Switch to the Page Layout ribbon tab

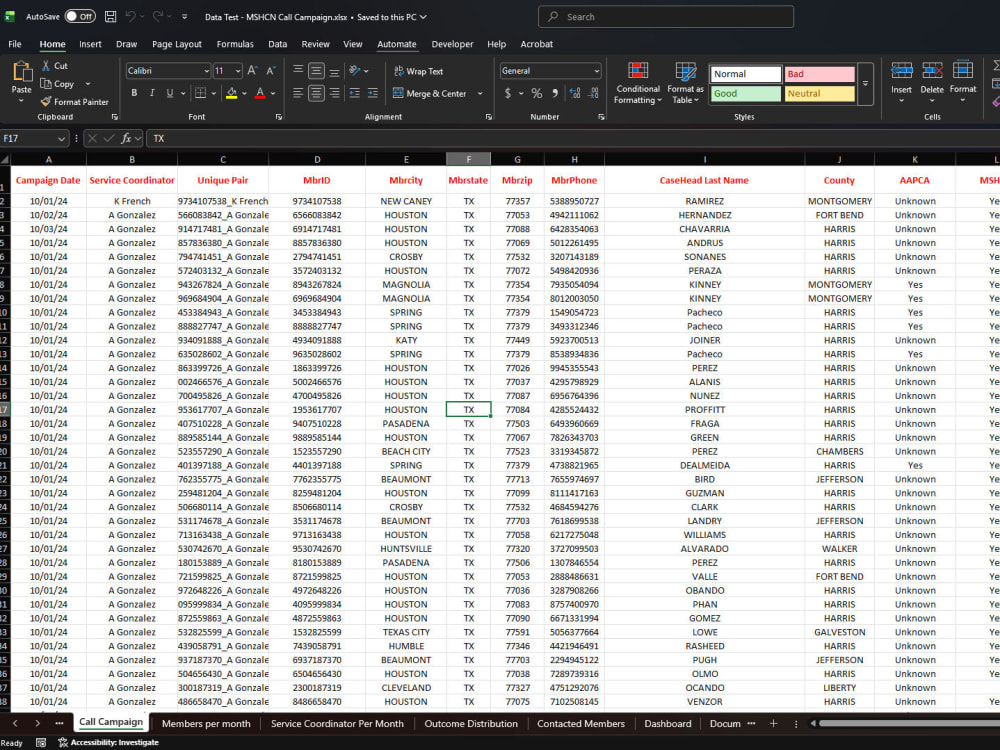pyautogui.click(x=177, y=44)
